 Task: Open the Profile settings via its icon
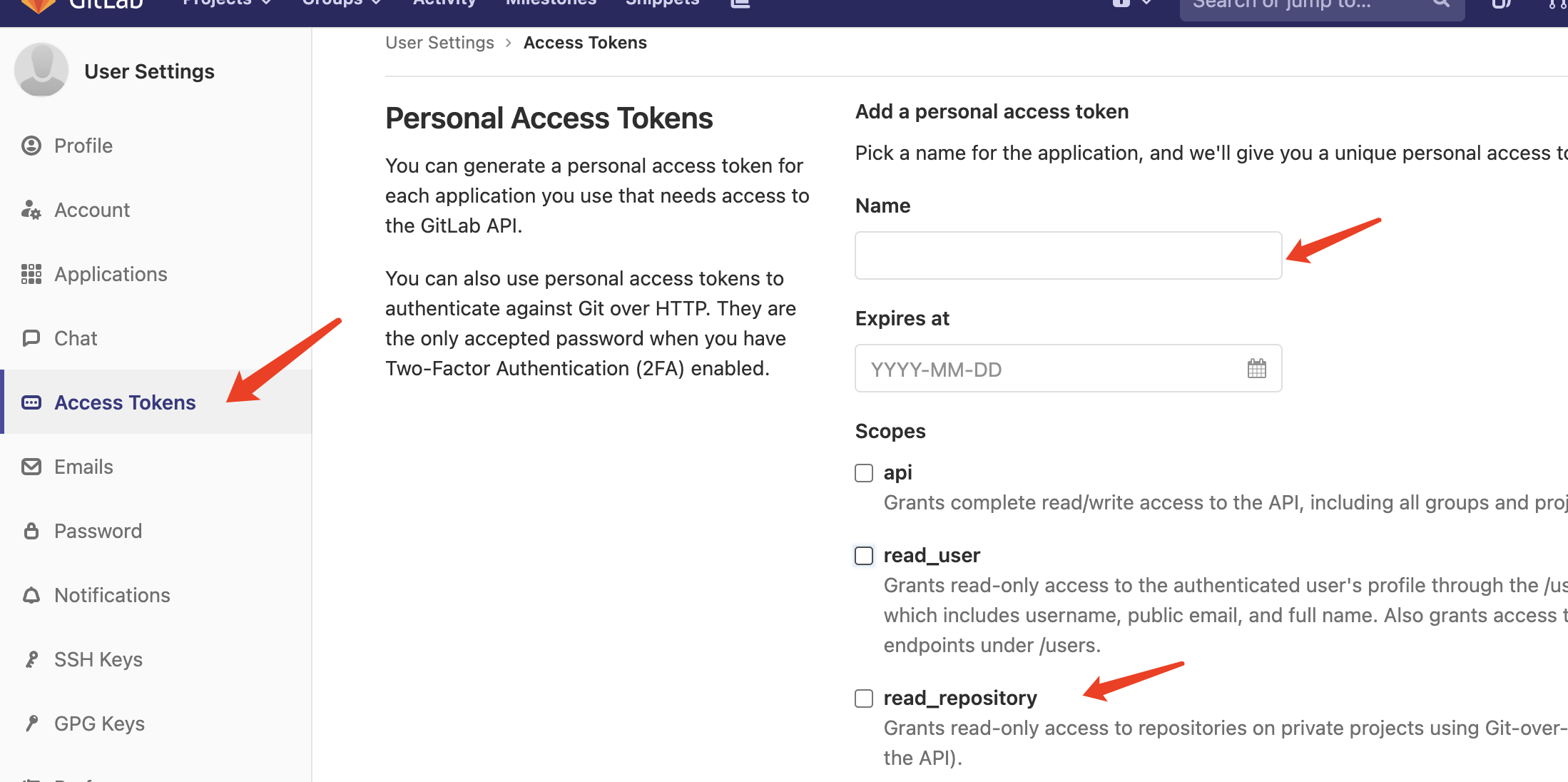(x=31, y=146)
